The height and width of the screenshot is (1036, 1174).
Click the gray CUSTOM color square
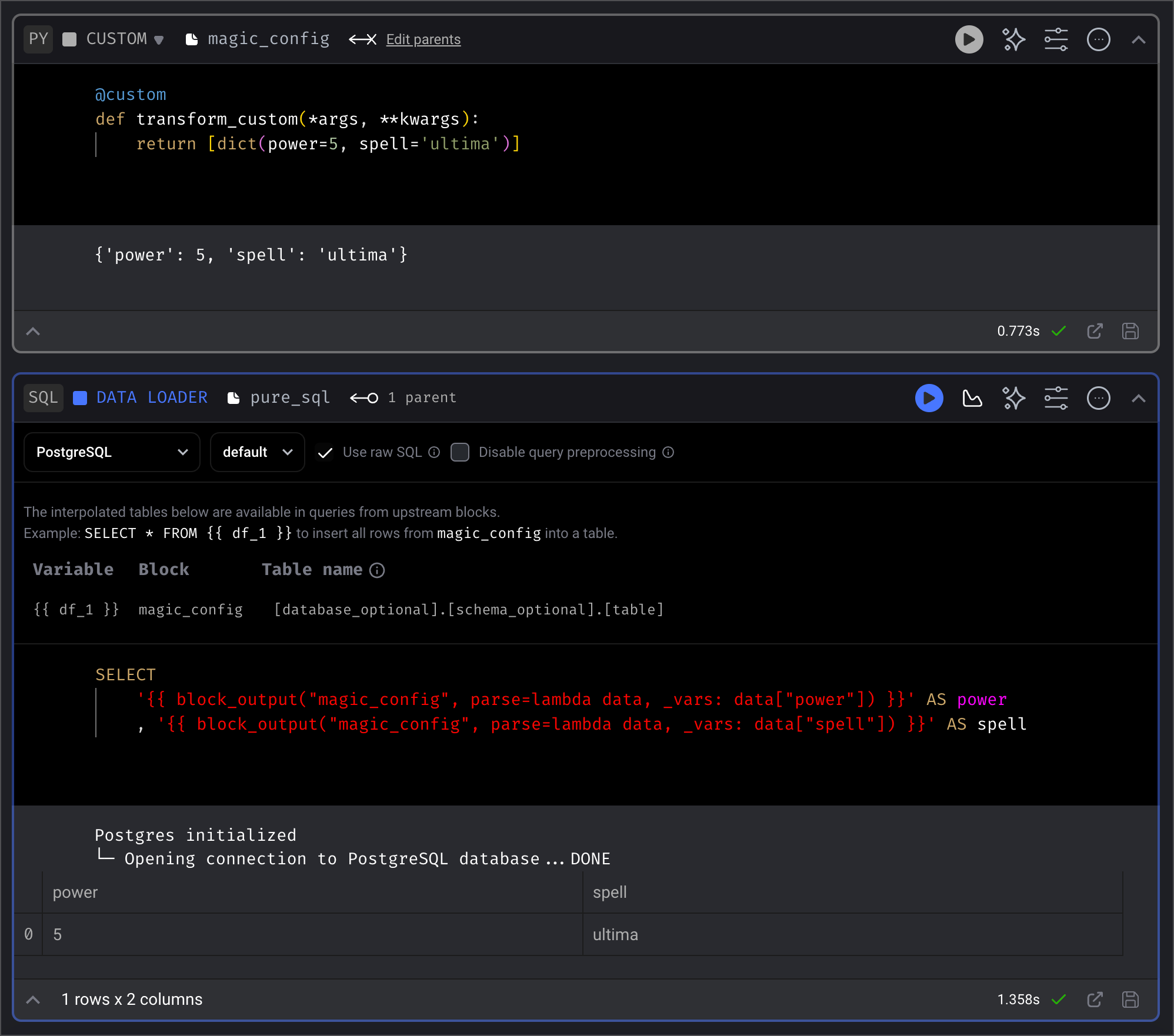point(69,39)
